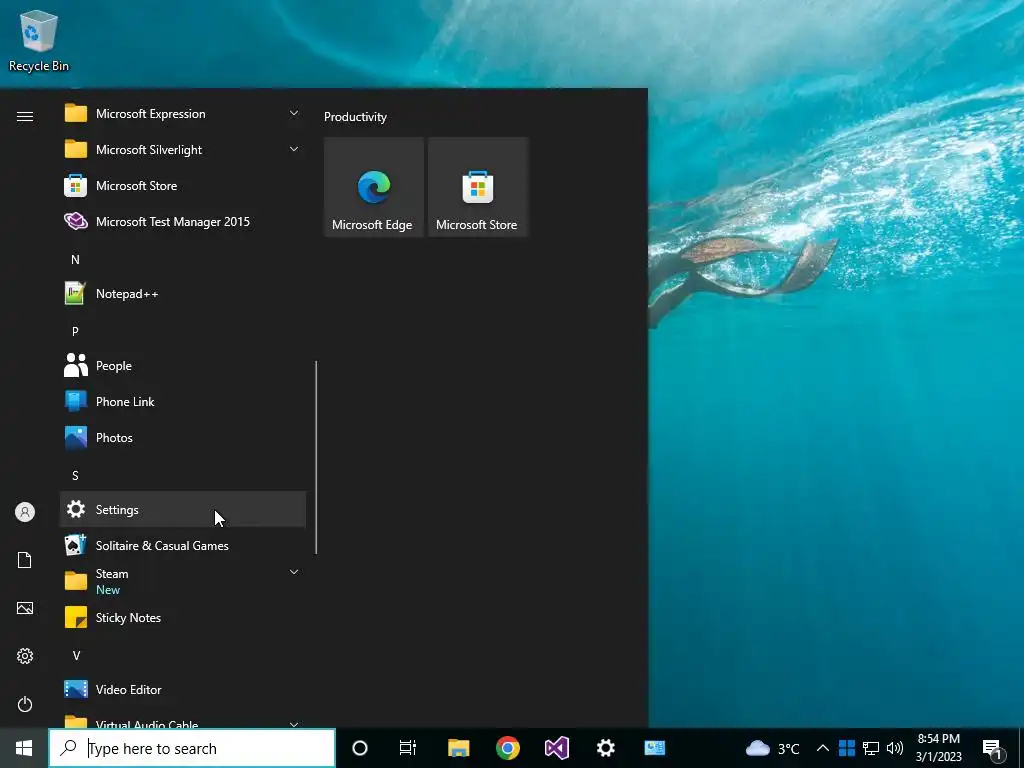
Task: Open Settings from the app list
Action: (x=183, y=509)
